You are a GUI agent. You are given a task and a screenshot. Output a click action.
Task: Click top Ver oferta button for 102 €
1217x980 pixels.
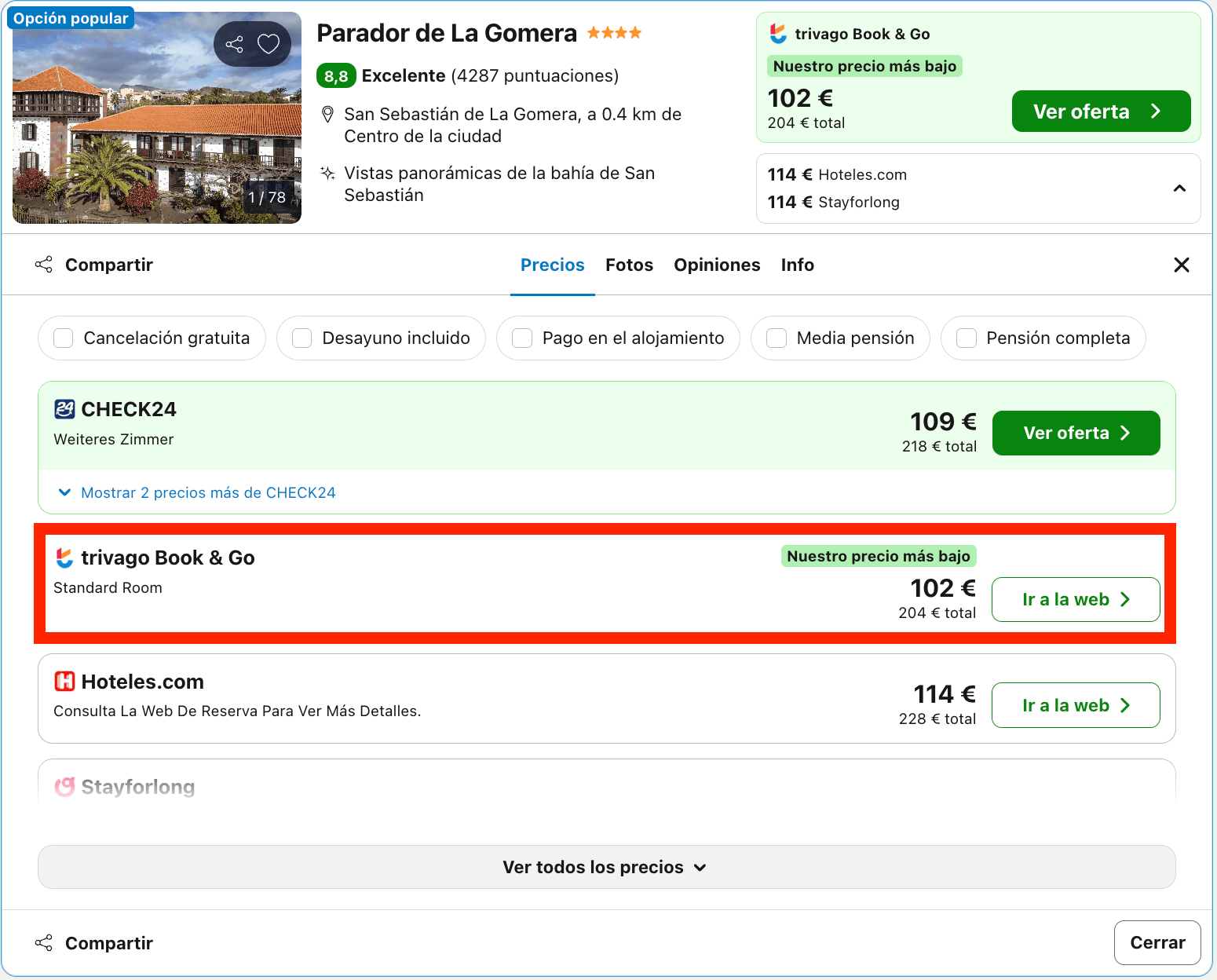pyautogui.click(x=1101, y=112)
